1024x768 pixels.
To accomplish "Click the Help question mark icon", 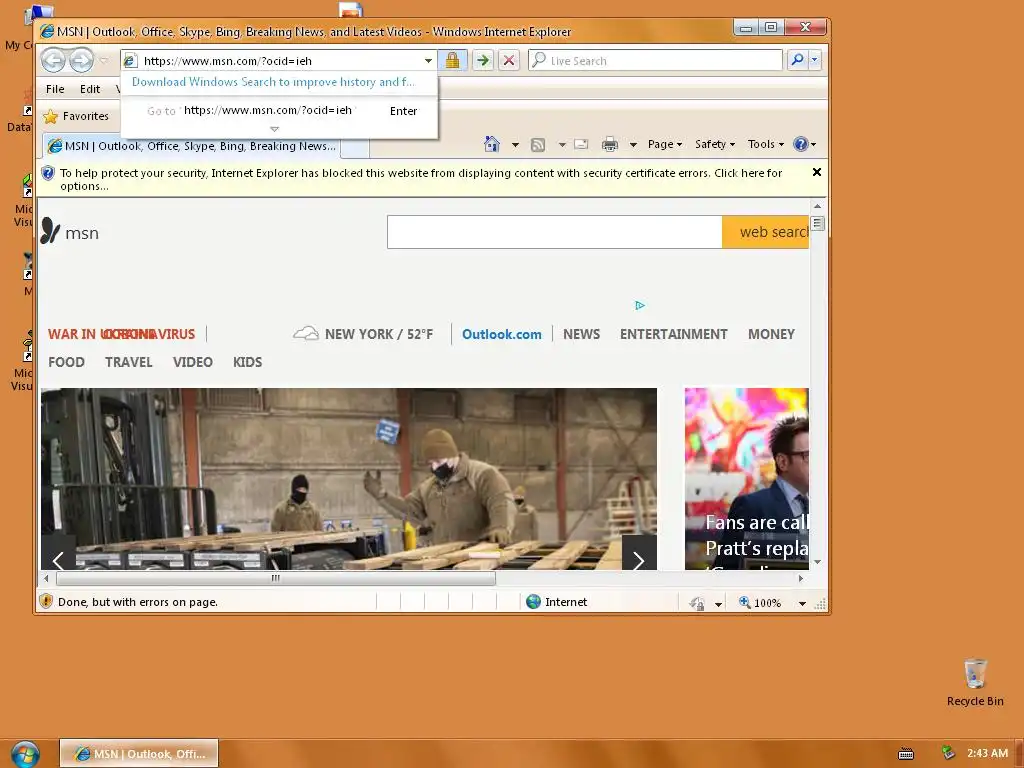I will point(801,144).
